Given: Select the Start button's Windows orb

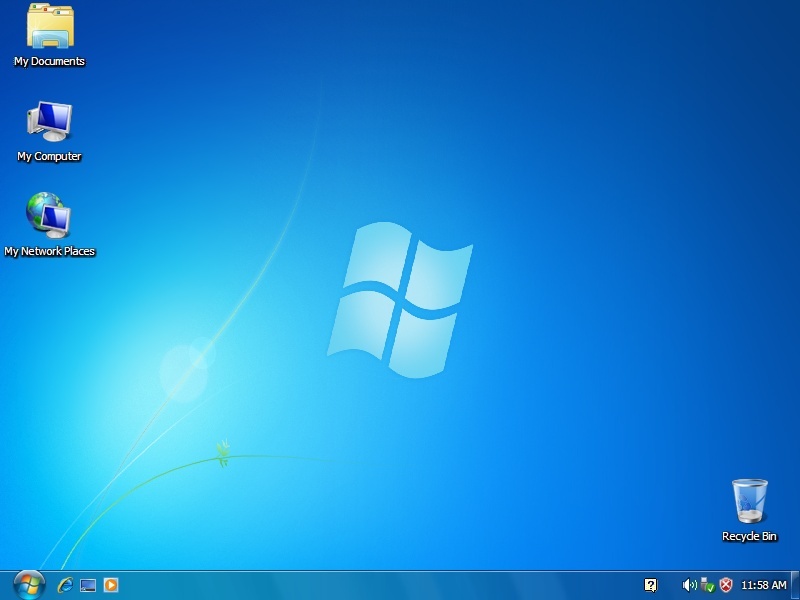Looking at the screenshot, I should 30,585.
